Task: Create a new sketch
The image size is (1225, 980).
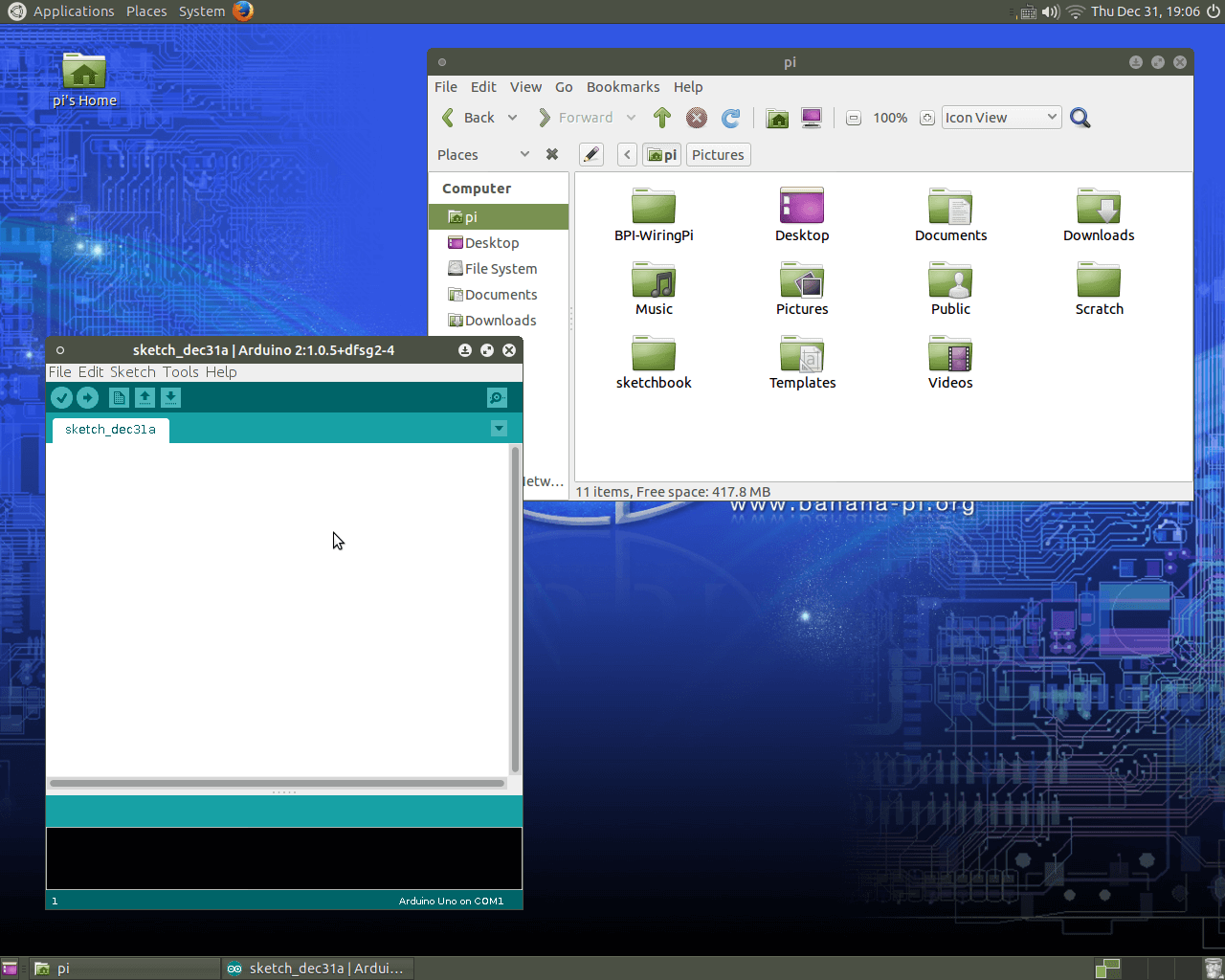Action: click(x=118, y=397)
